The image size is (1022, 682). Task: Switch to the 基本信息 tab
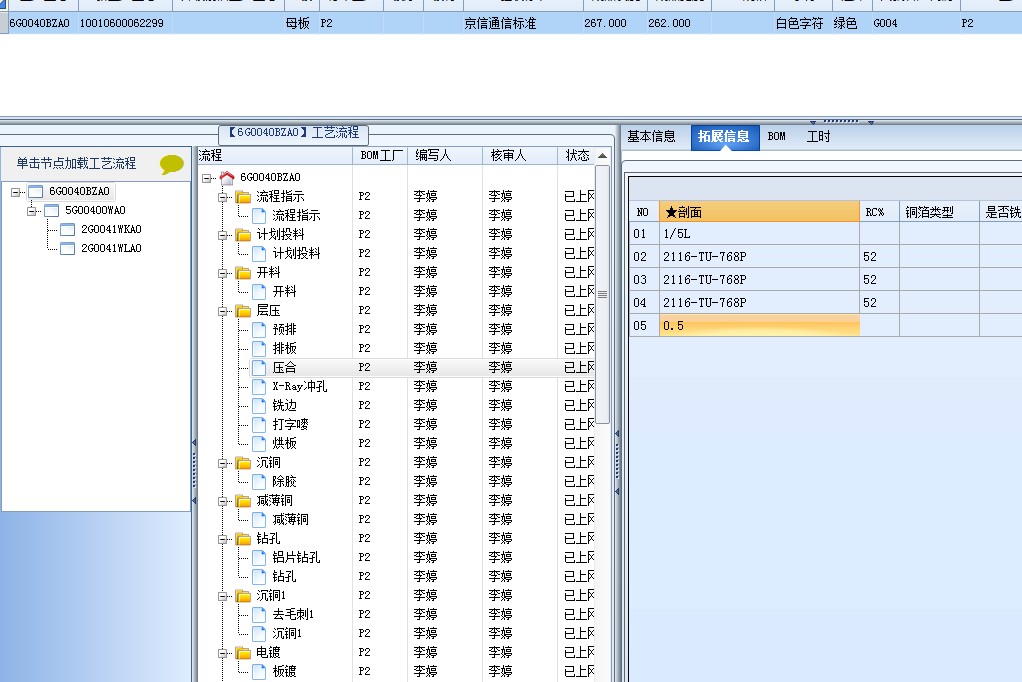pyautogui.click(x=651, y=136)
